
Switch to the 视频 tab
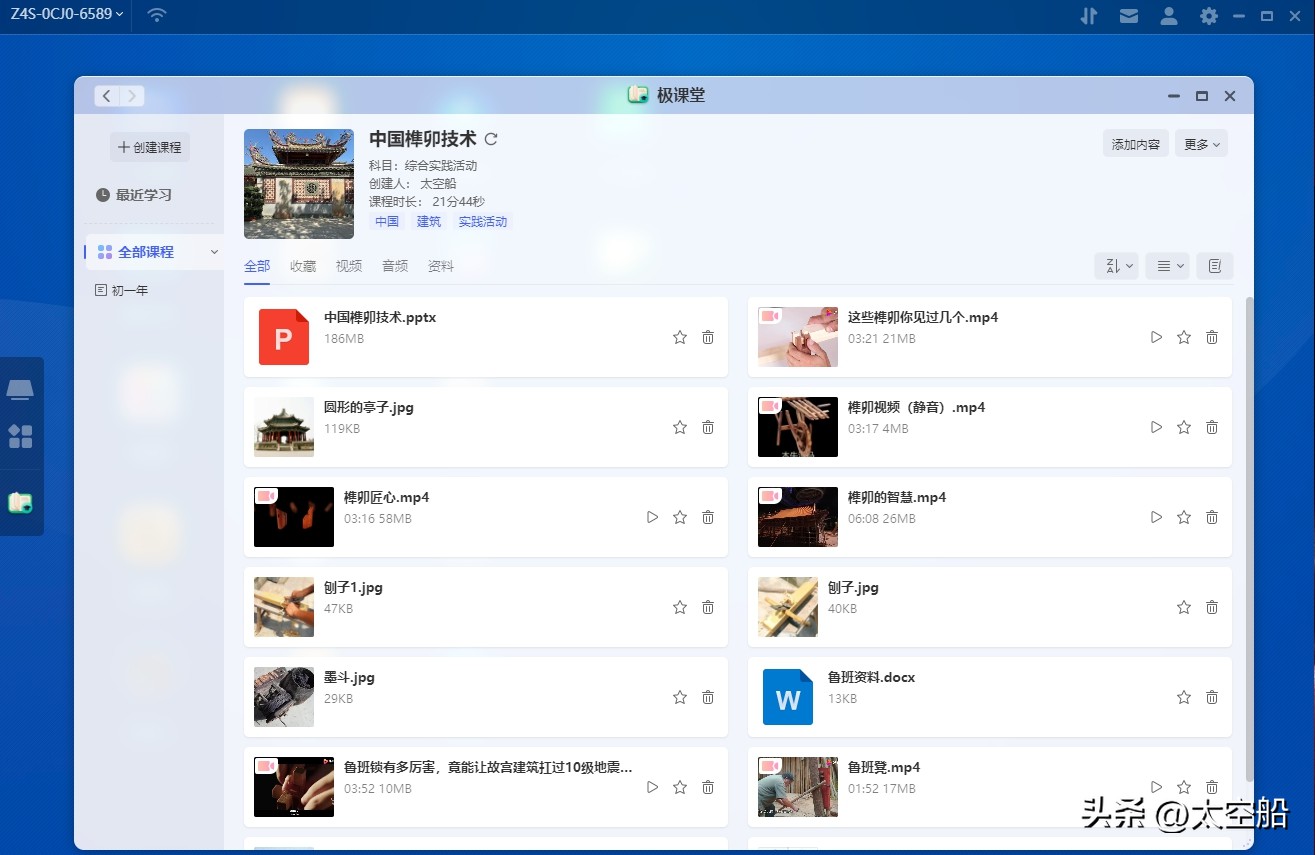(349, 266)
